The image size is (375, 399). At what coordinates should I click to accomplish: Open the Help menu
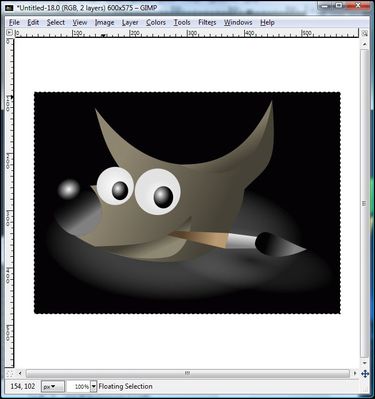click(267, 22)
